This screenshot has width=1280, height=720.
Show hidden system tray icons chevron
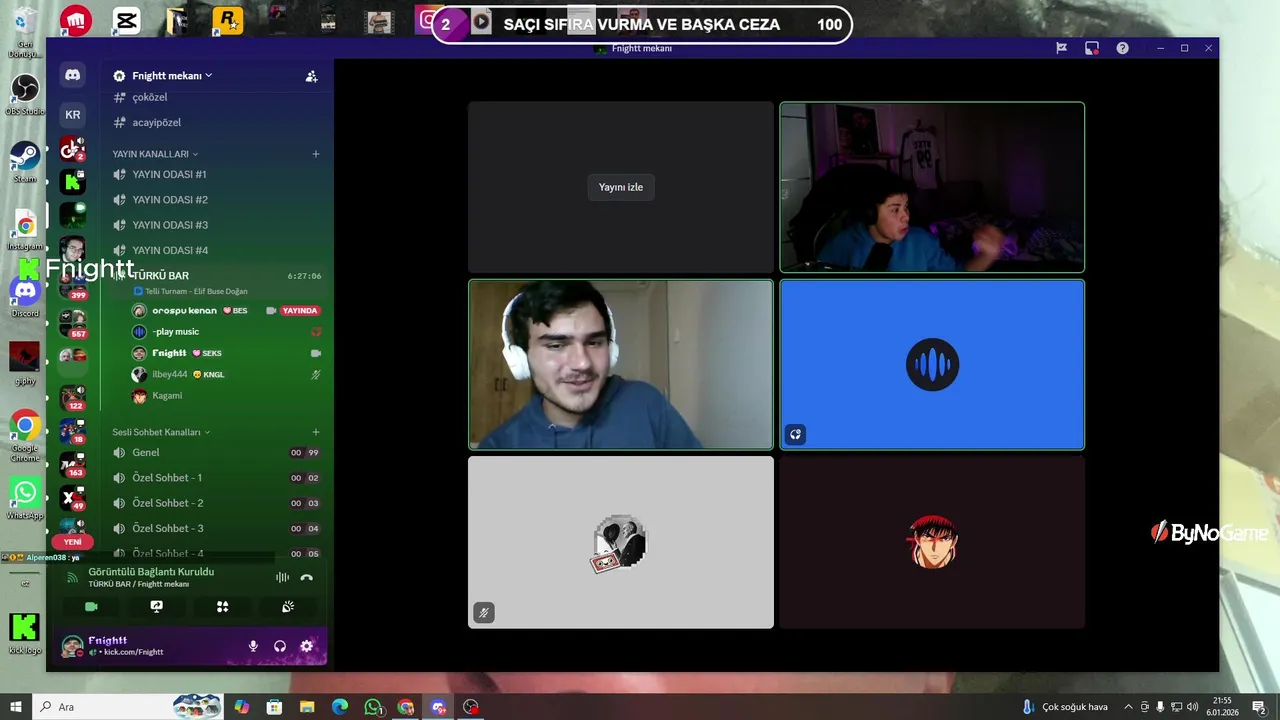click(1128, 707)
